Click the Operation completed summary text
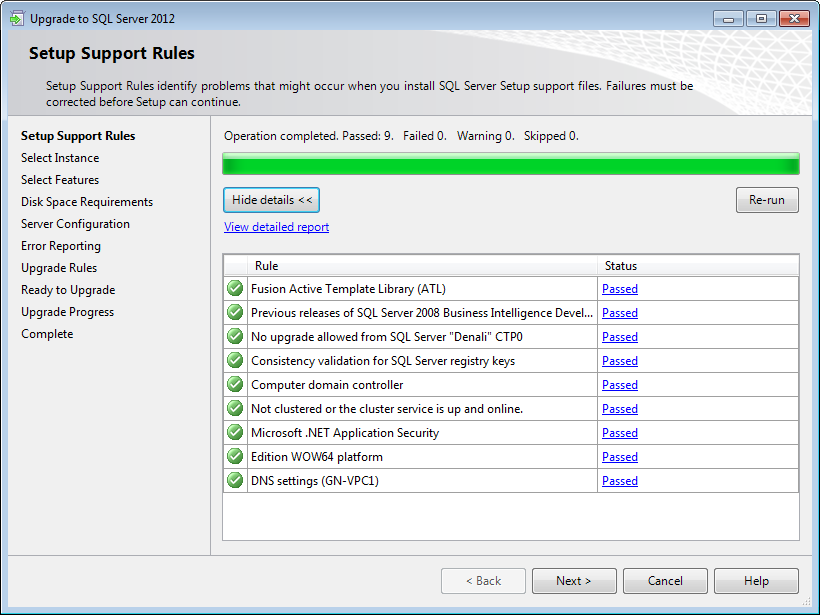The image size is (820, 615). click(x=401, y=136)
